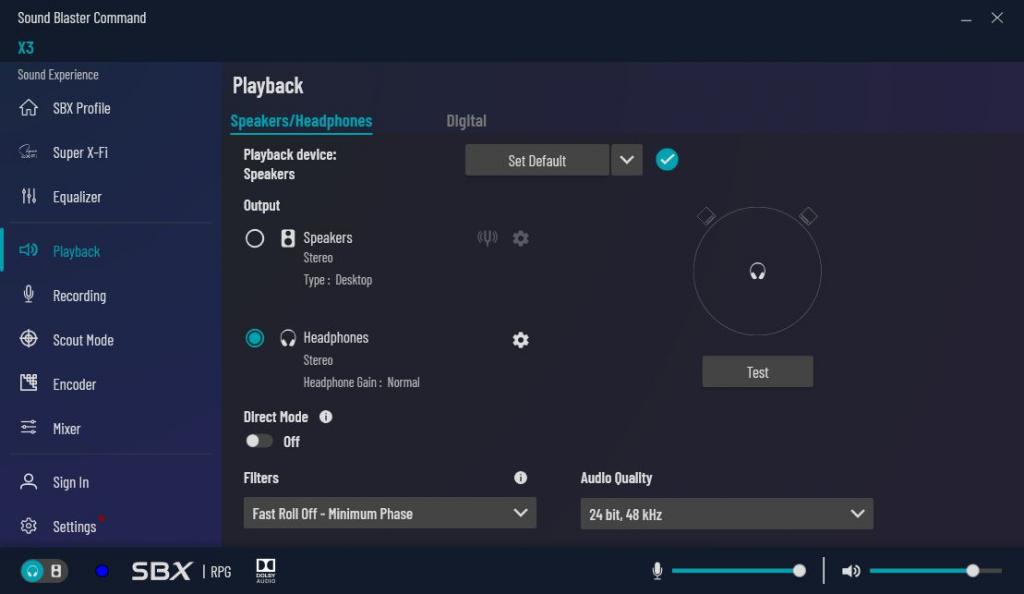Screen dimensions: 1024x594
Task: Click the right speaker marker on circle
Action: pyautogui.click(x=808, y=216)
